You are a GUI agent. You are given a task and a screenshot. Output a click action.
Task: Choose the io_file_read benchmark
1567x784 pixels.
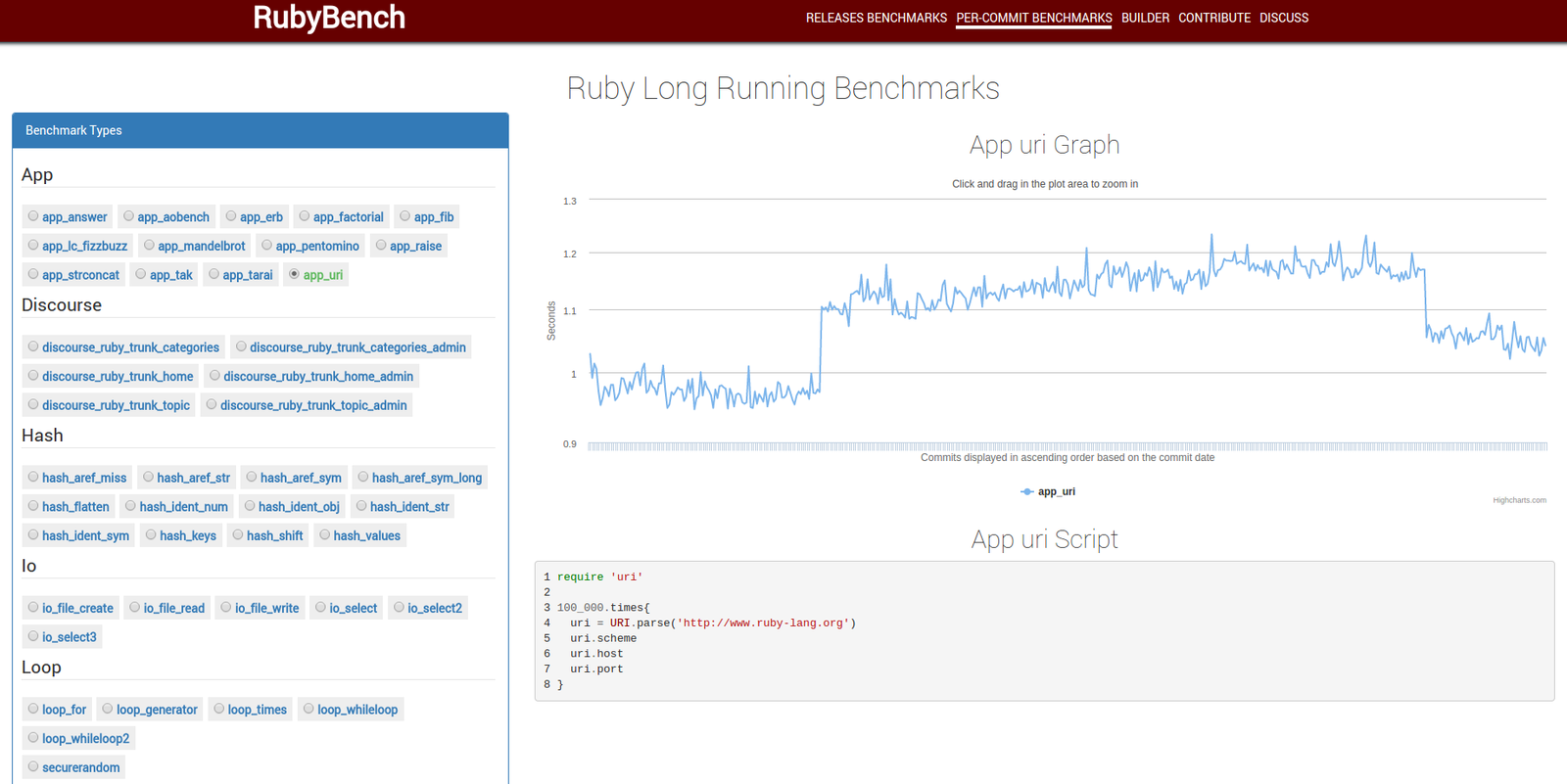pos(166,608)
